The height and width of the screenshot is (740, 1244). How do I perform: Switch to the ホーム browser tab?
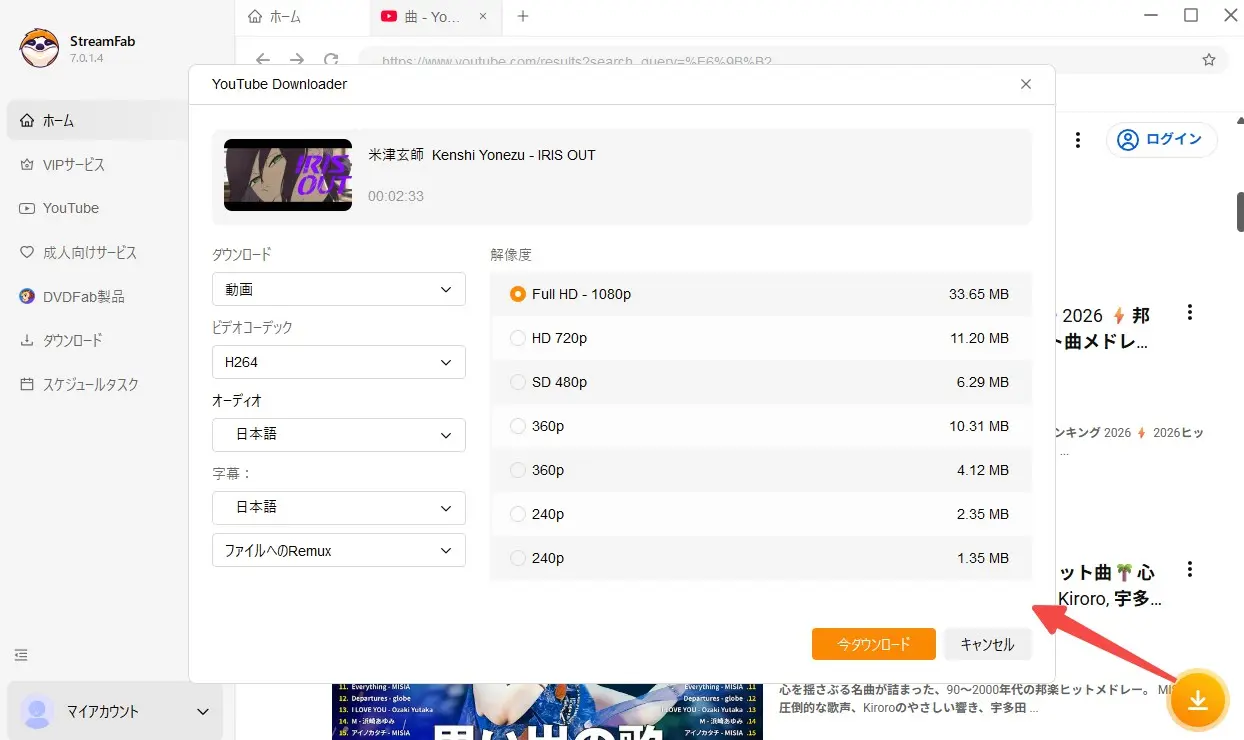click(x=303, y=17)
